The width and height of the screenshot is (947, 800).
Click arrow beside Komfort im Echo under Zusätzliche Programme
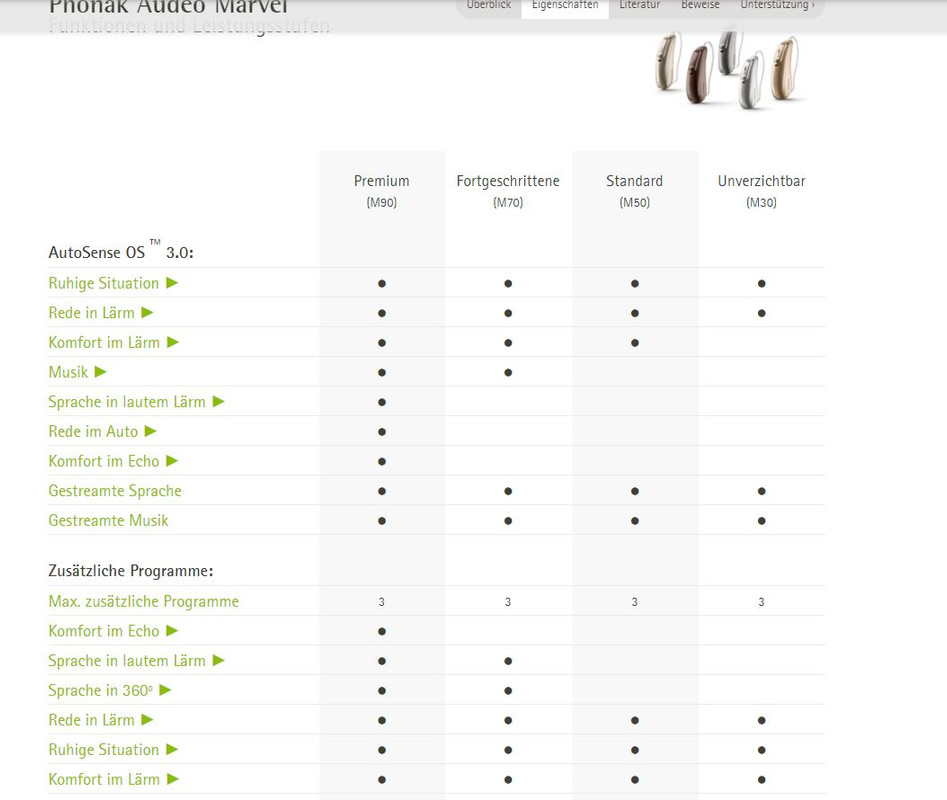[172, 631]
